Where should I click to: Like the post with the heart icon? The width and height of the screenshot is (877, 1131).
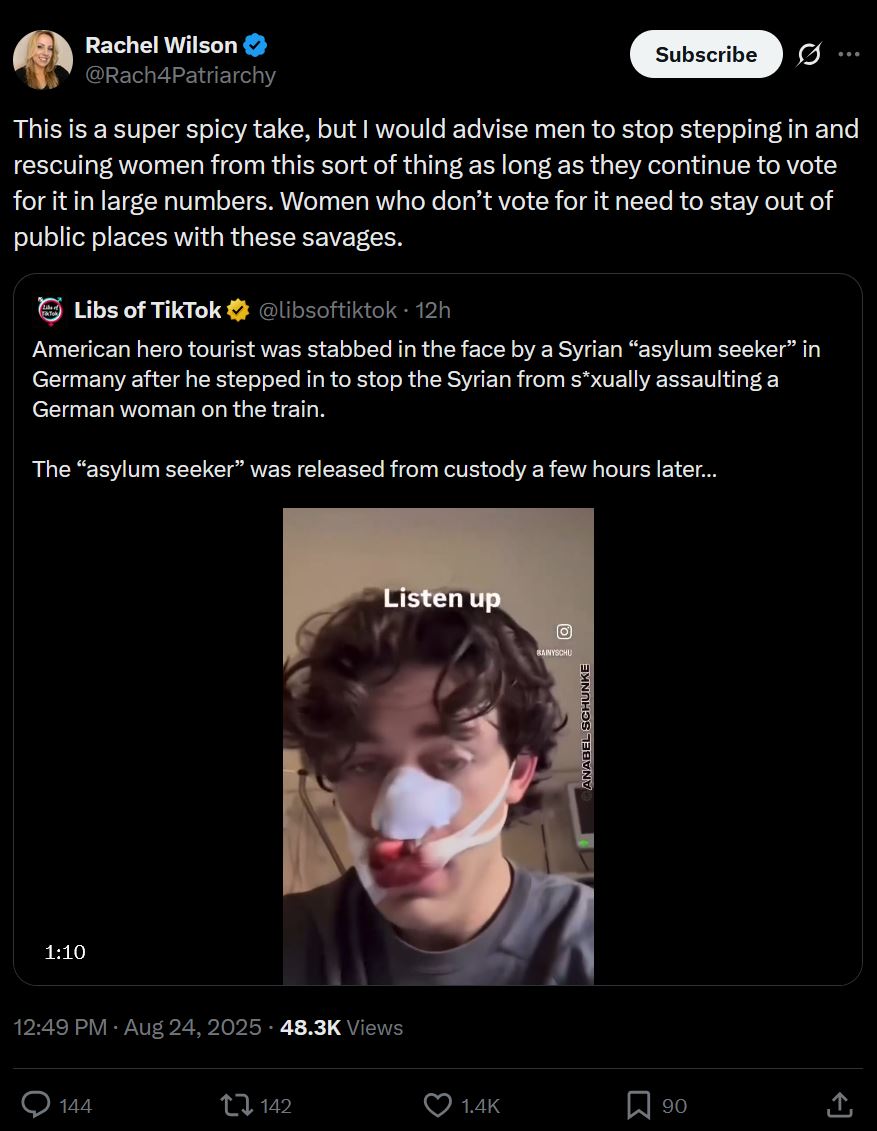coord(438,1104)
